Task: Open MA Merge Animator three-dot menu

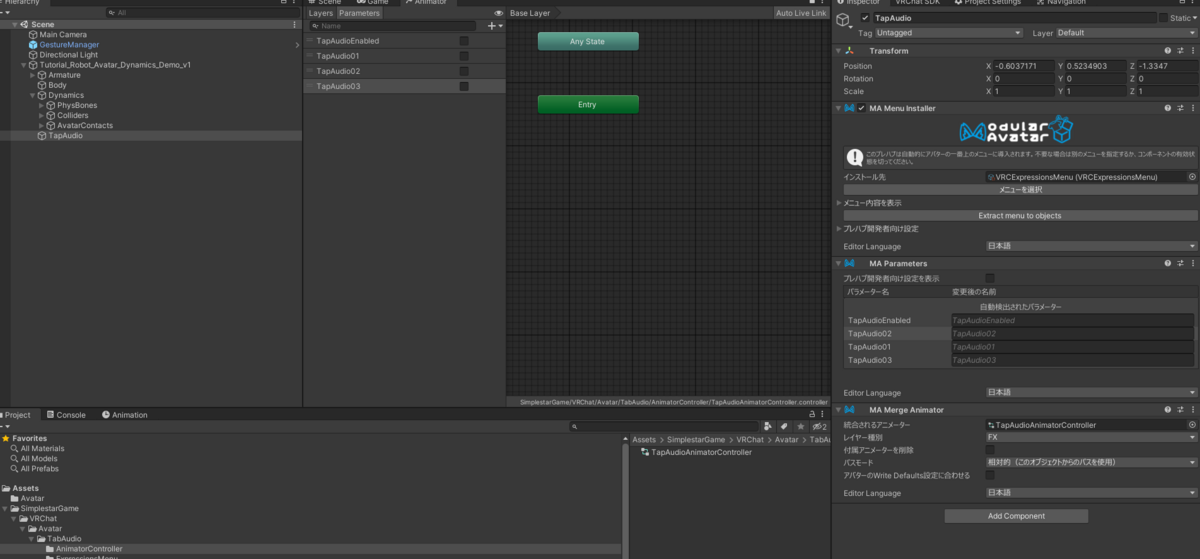Action: [1193, 410]
